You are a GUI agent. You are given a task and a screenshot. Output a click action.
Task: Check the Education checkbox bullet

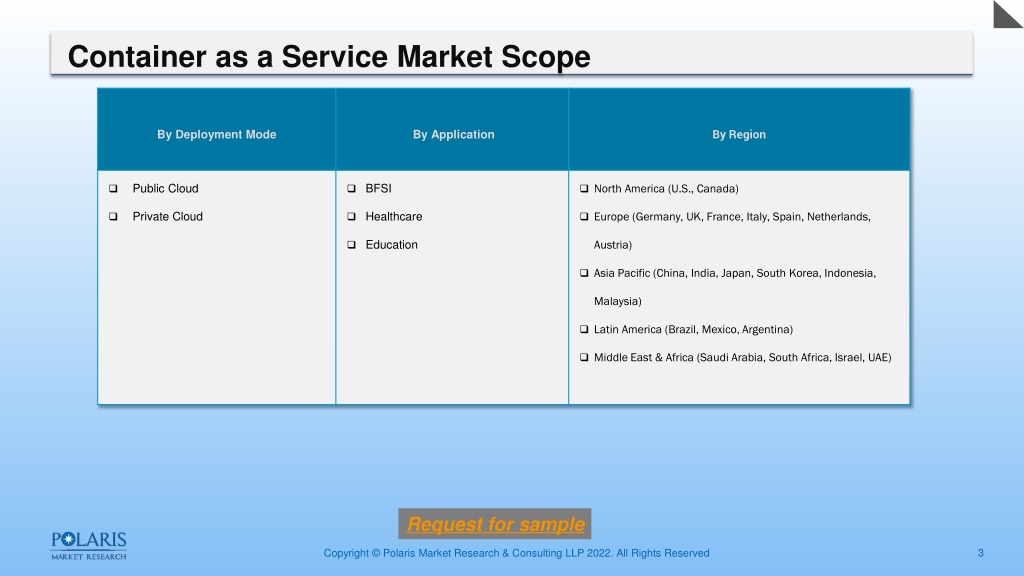351,244
